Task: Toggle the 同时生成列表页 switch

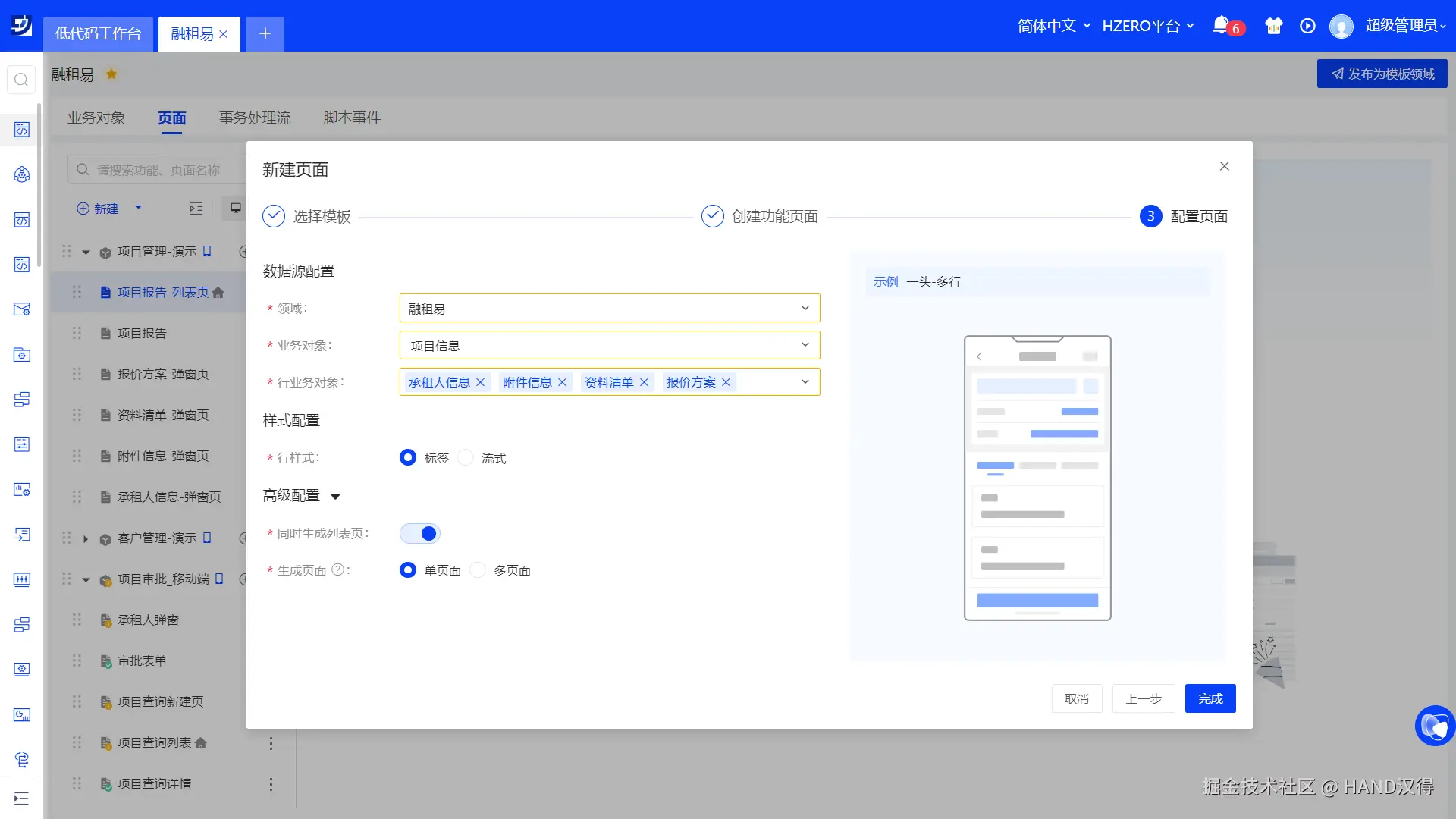Action: (x=420, y=533)
